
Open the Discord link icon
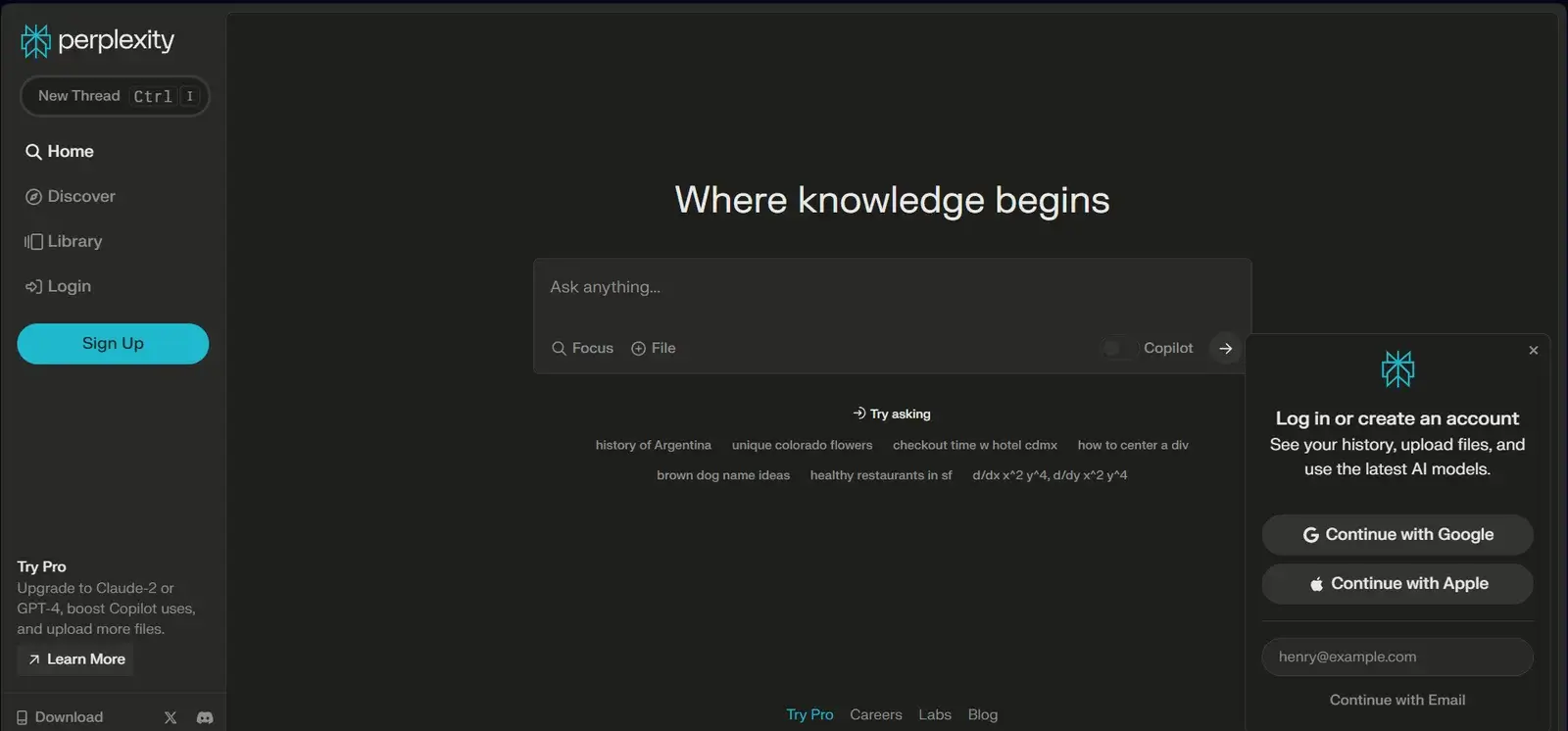pos(205,717)
